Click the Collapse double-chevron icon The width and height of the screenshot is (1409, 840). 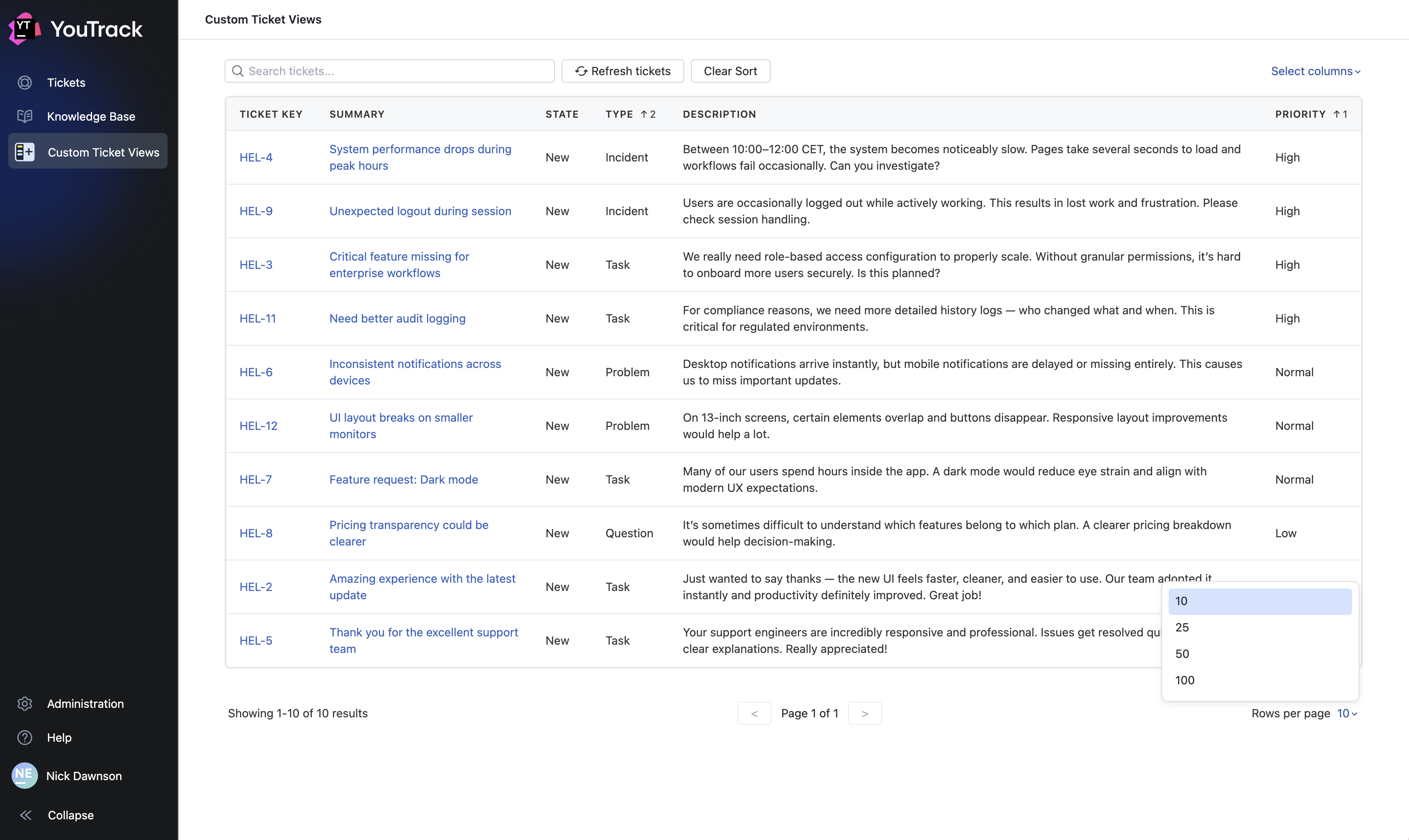pyautogui.click(x=26, y=815)
